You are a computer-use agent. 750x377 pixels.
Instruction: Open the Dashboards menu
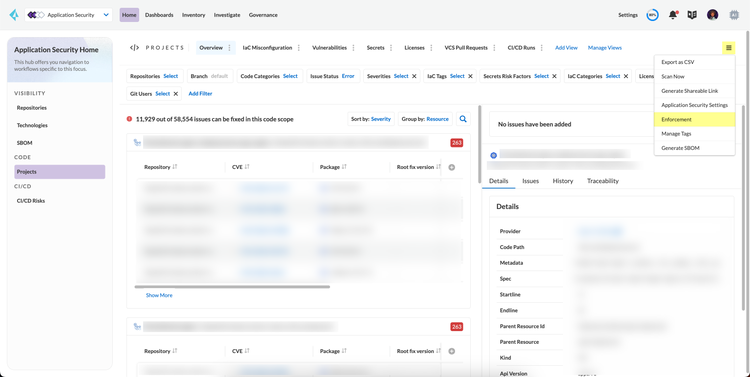[x=159, y=15]
